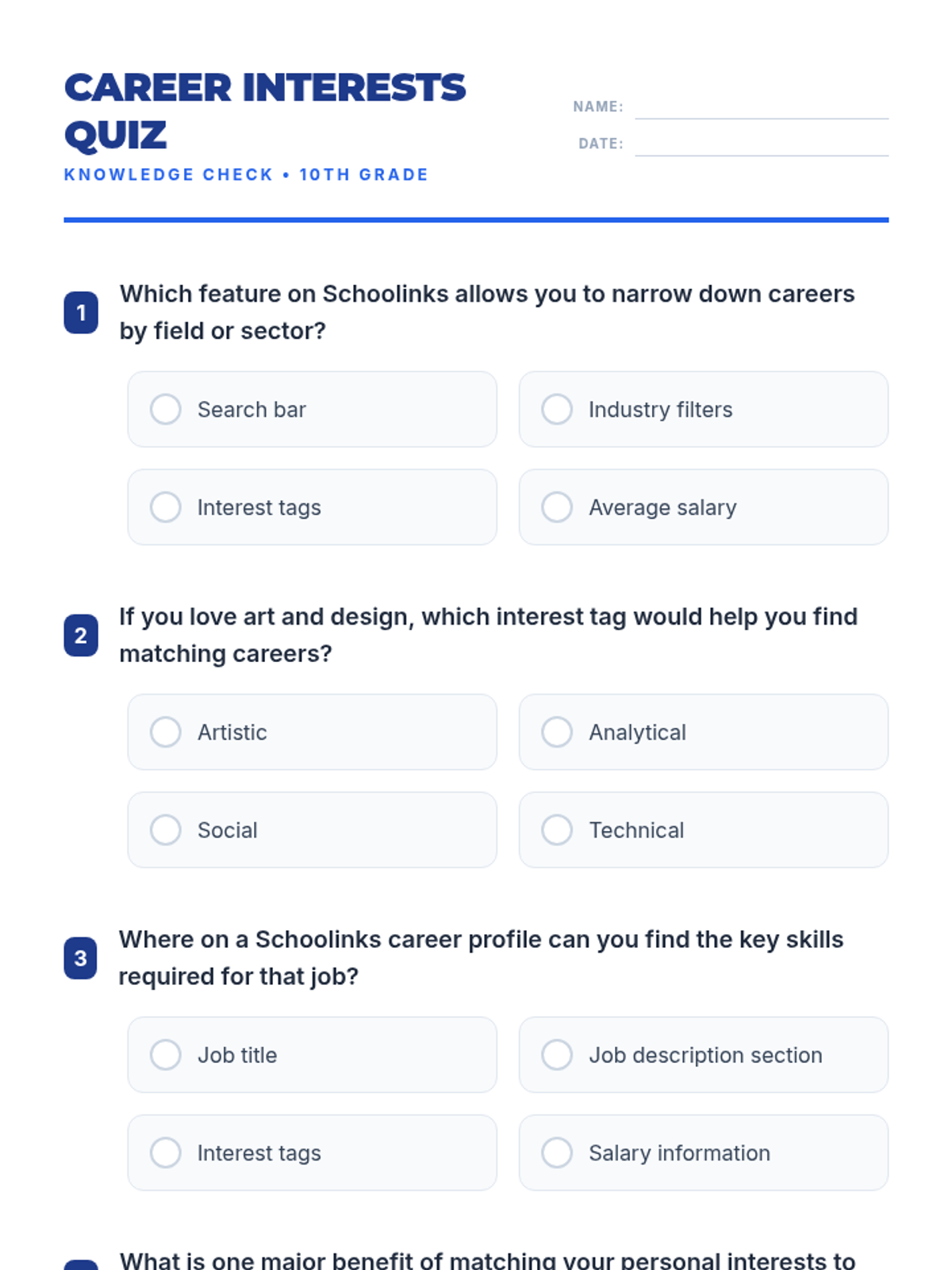
Task: Choose the Analytical radio option
Action: click(x=704, y=732)
